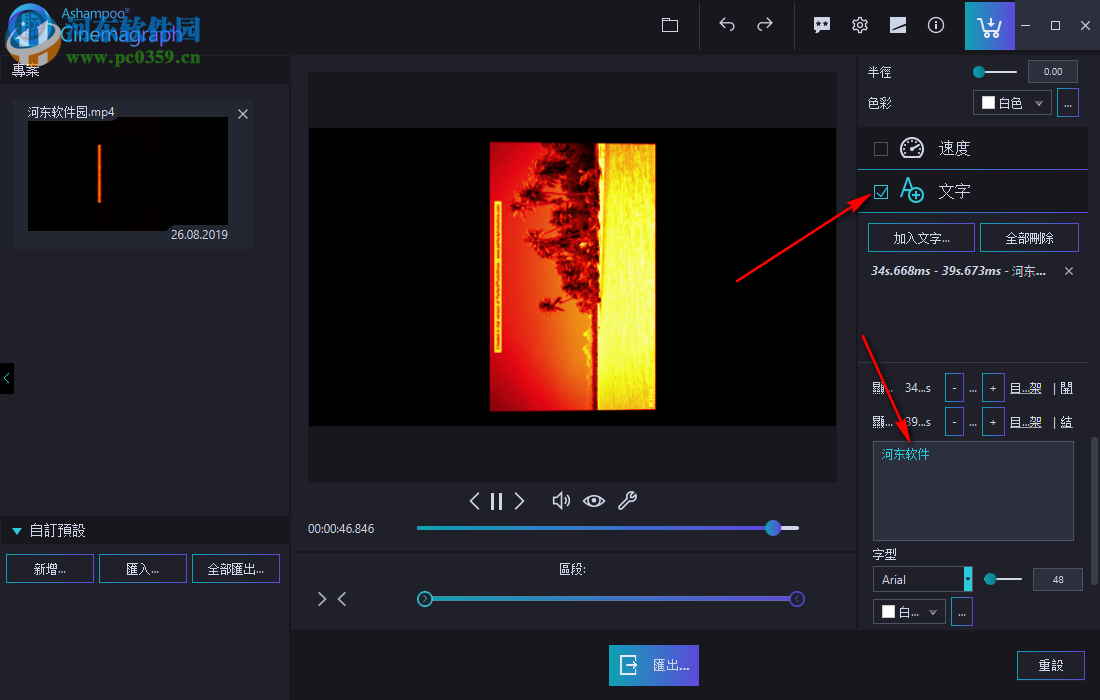Viewport: 1100px width, 700px height.
Task: Redo the last action
Action: pos(762,25)
